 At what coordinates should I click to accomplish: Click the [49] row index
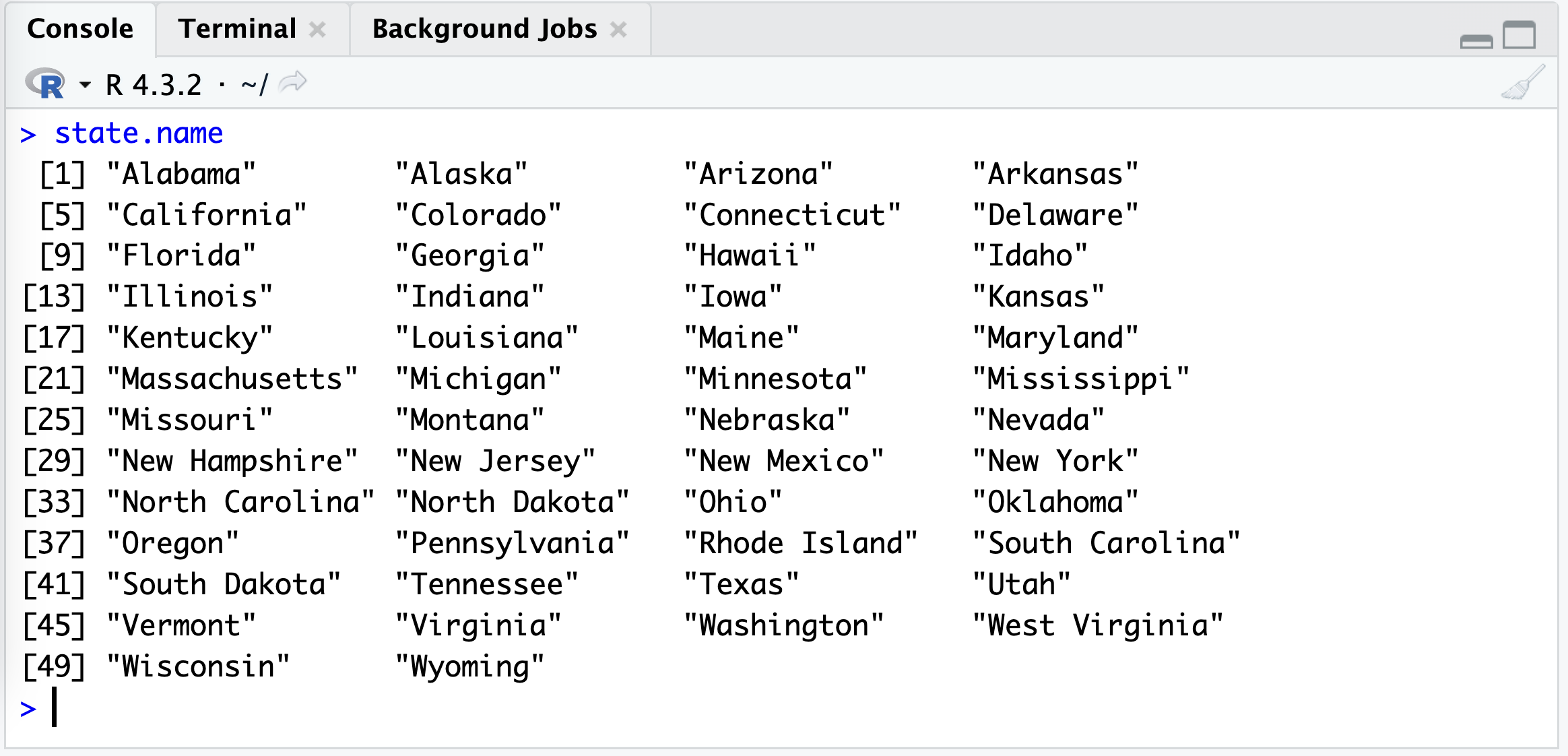[54, 666]
